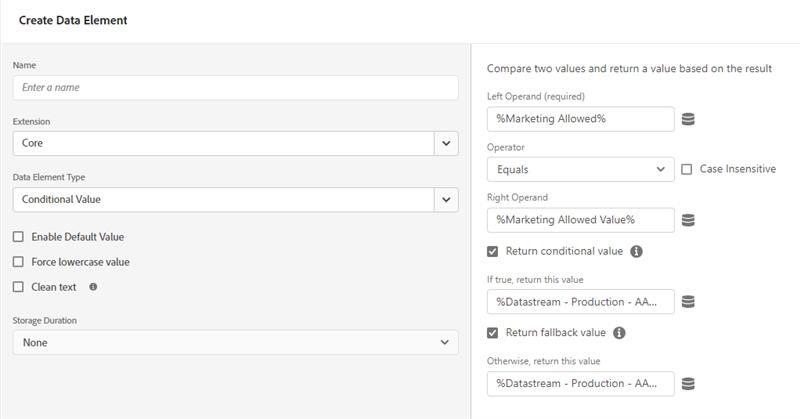
Task: Open the Operator dropdown showing Equals
Action: click(581, 169)
